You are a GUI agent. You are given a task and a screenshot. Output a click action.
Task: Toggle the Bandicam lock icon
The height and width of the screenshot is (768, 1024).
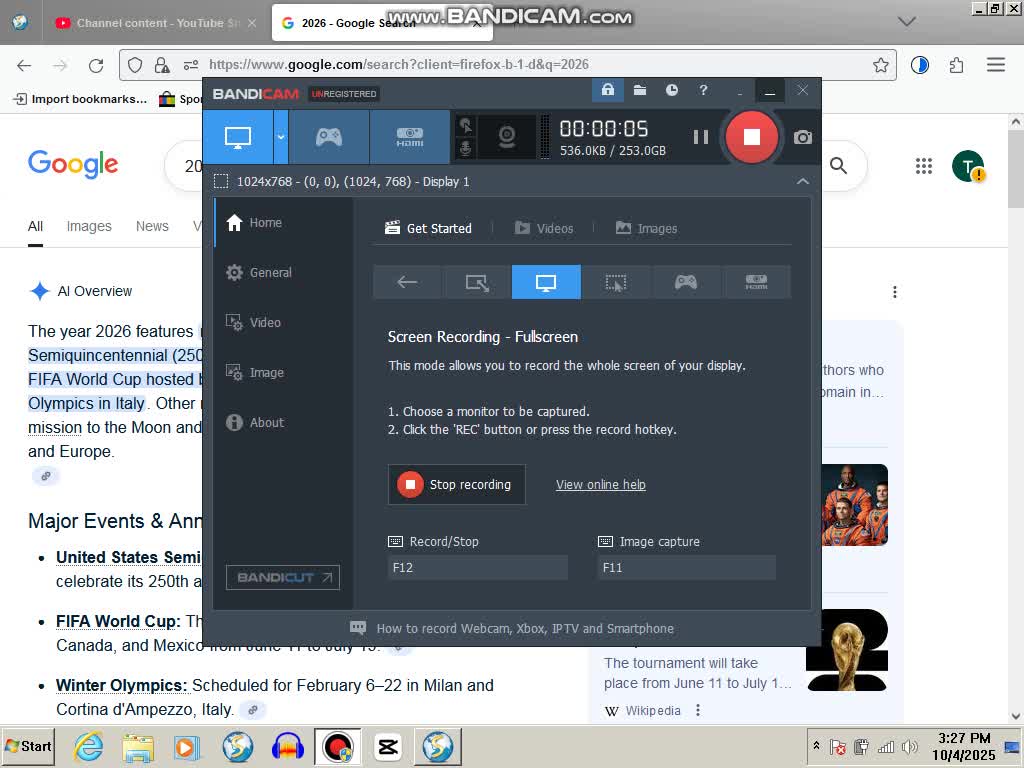(607, 90)
